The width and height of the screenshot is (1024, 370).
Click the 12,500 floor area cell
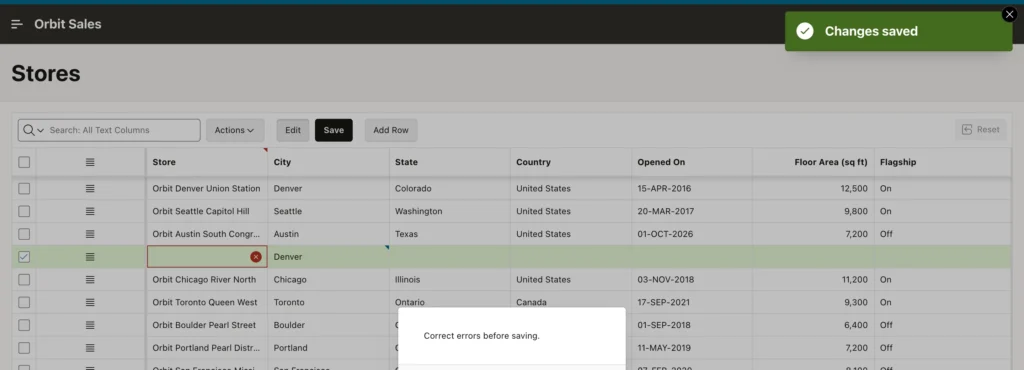tap(813, 189)
